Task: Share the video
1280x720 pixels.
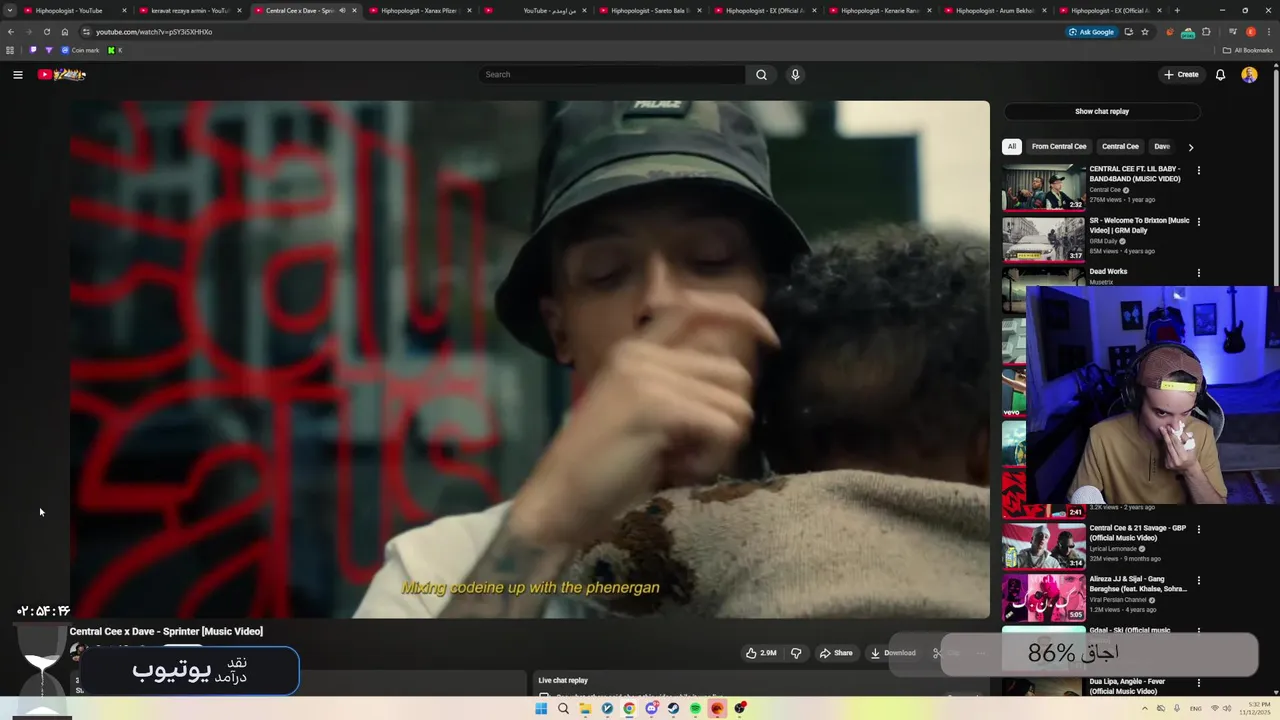Action: coord(836,653)
